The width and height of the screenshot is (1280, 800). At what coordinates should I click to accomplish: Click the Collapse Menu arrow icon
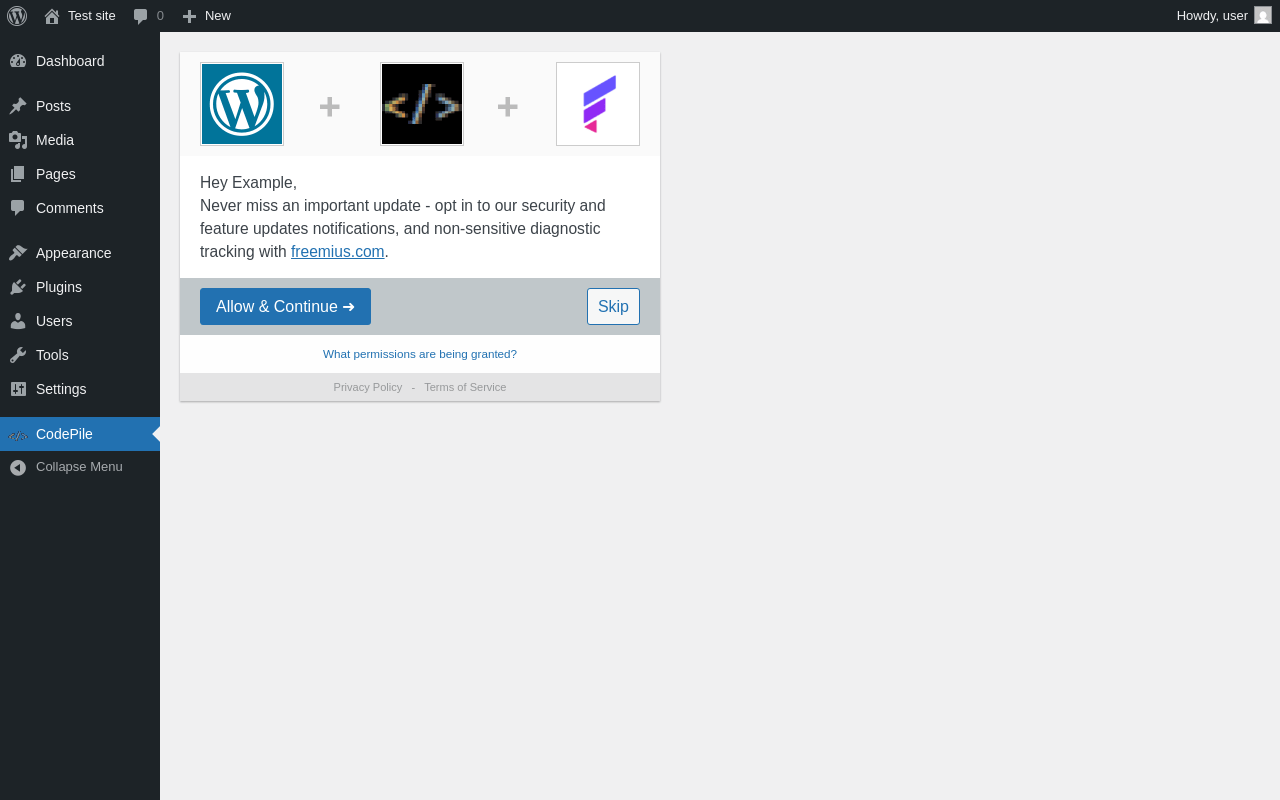[18, 467]
